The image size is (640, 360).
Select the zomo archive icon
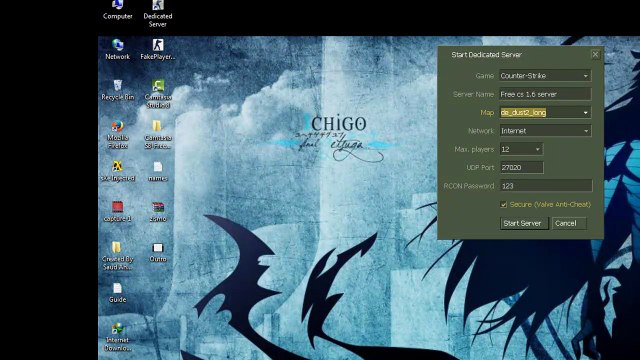pos(158,211)
